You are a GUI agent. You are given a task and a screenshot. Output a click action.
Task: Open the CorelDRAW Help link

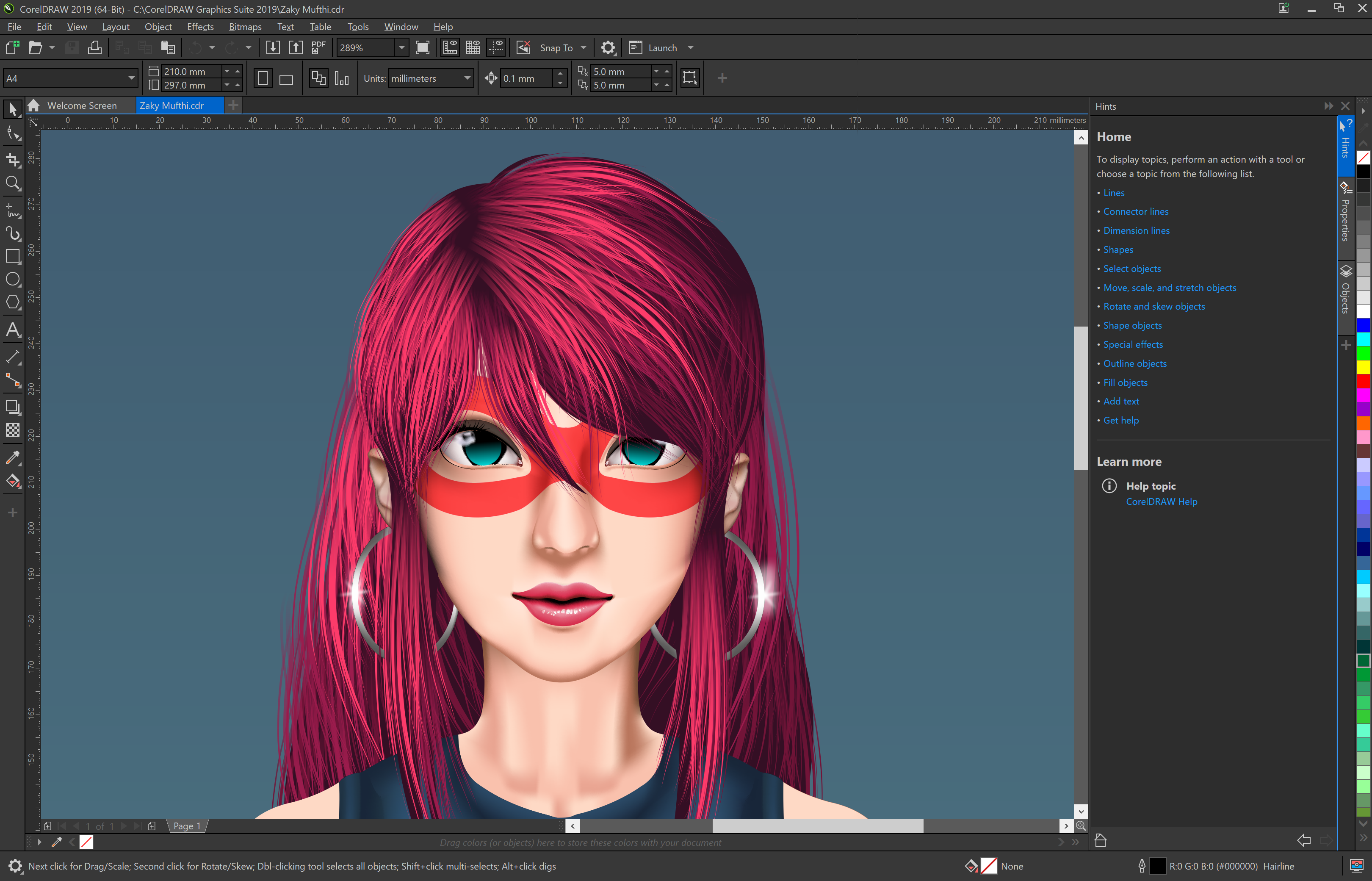coord(1162,501)
